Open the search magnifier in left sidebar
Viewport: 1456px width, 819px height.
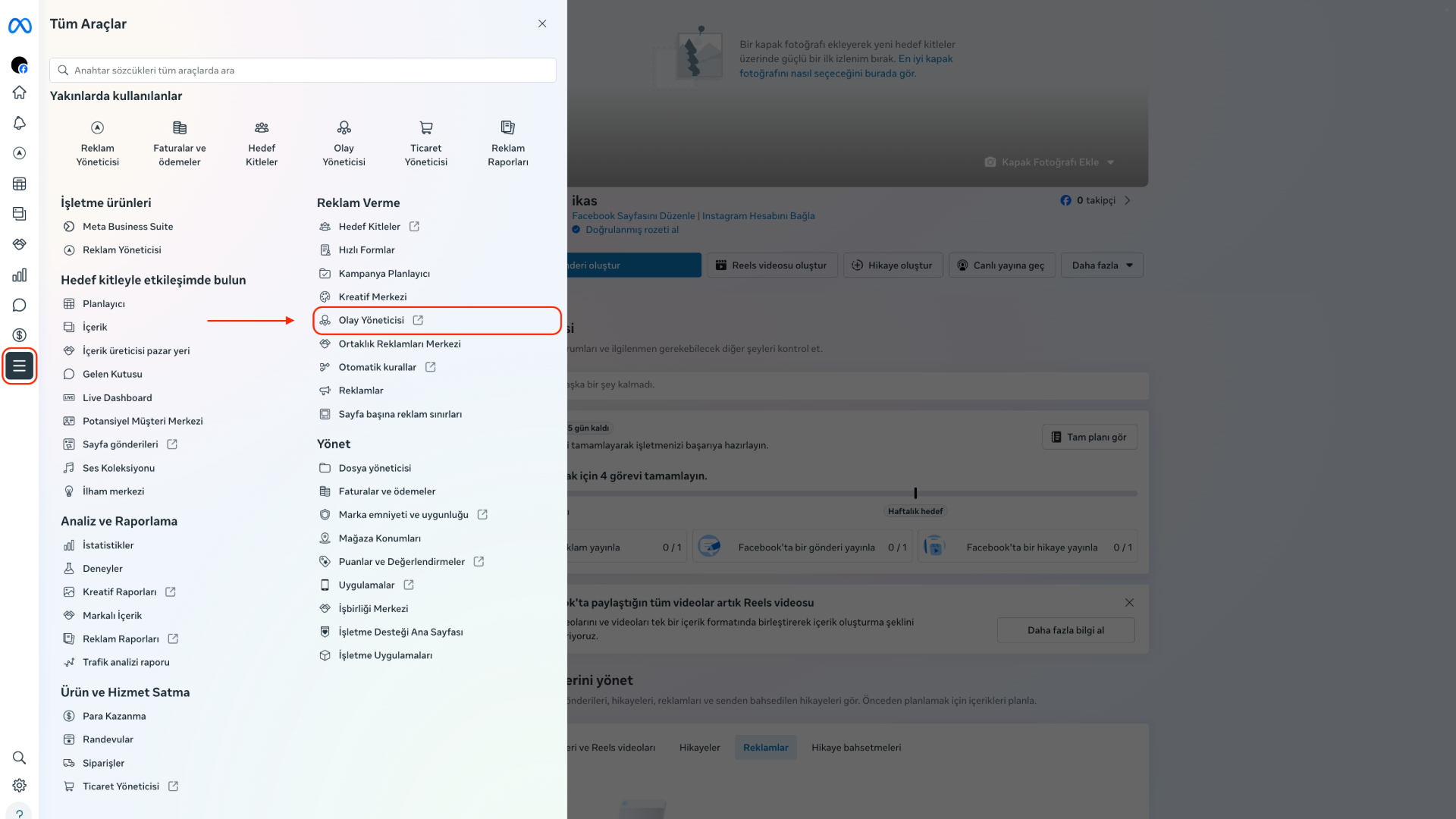point(20,758)
